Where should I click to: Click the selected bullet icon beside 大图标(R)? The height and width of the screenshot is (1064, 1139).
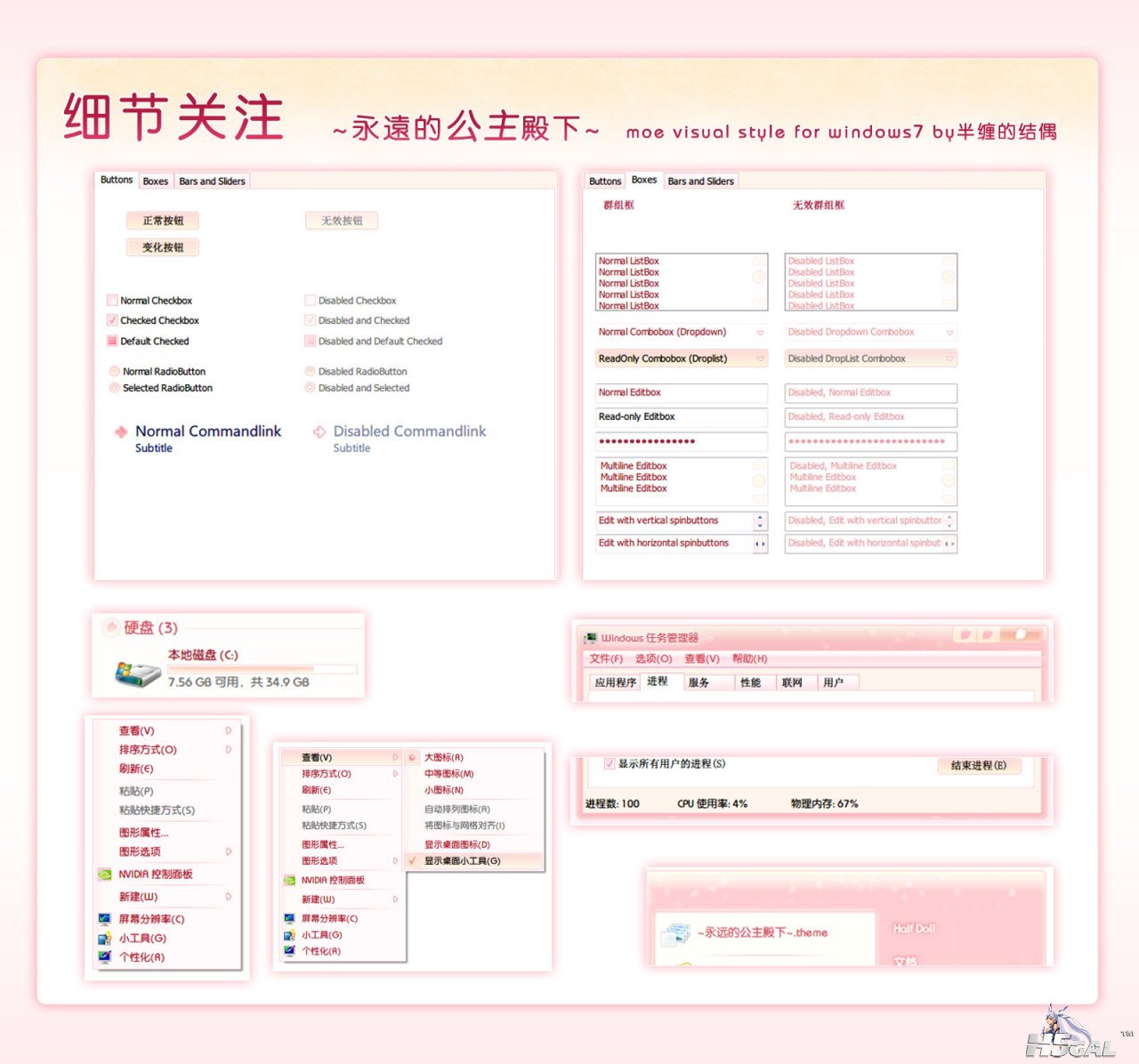412,758
